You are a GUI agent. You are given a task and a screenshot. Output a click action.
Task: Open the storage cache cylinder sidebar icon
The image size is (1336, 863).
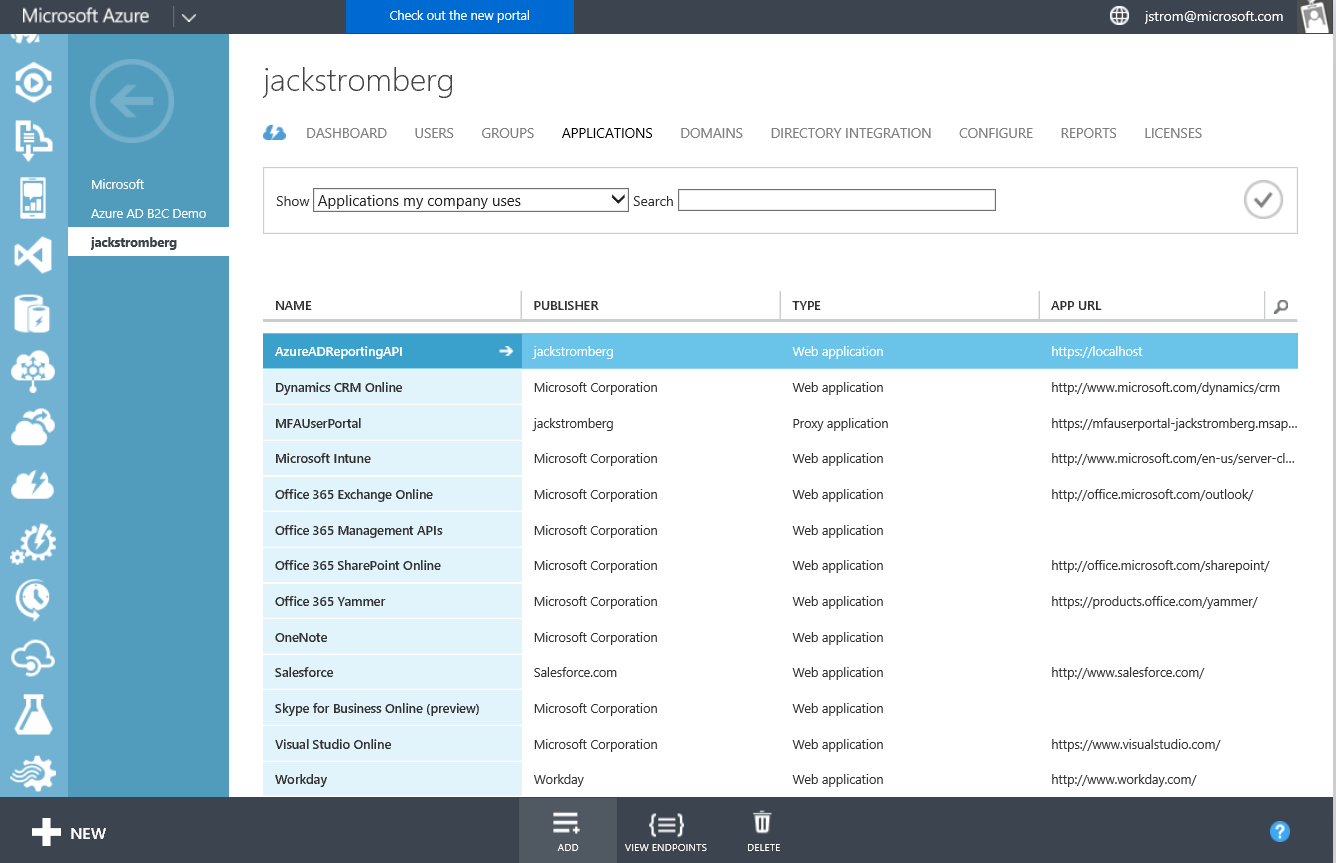33,313
